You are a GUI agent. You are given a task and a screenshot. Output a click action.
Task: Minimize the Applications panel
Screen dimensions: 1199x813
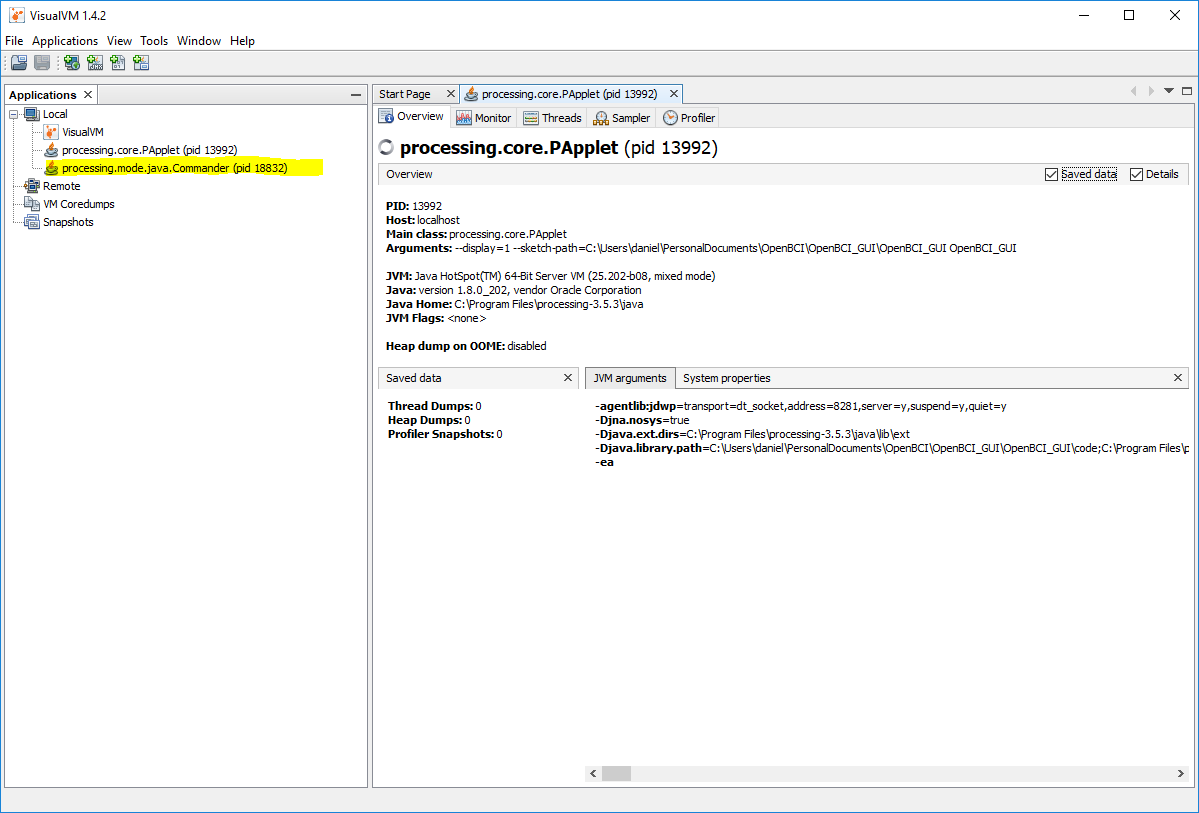pos(356,95)
